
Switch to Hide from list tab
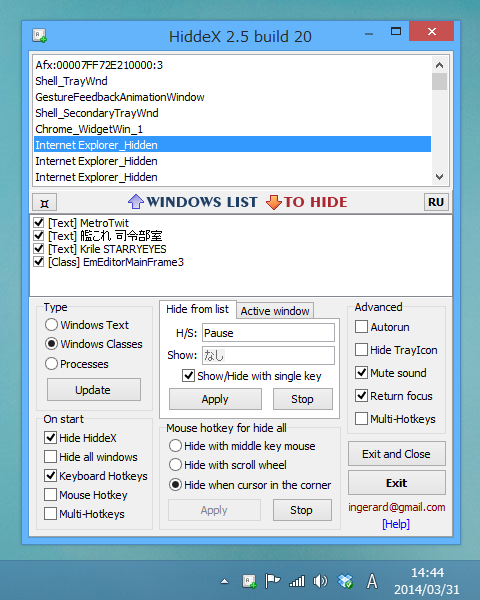(x=198, y=309)
